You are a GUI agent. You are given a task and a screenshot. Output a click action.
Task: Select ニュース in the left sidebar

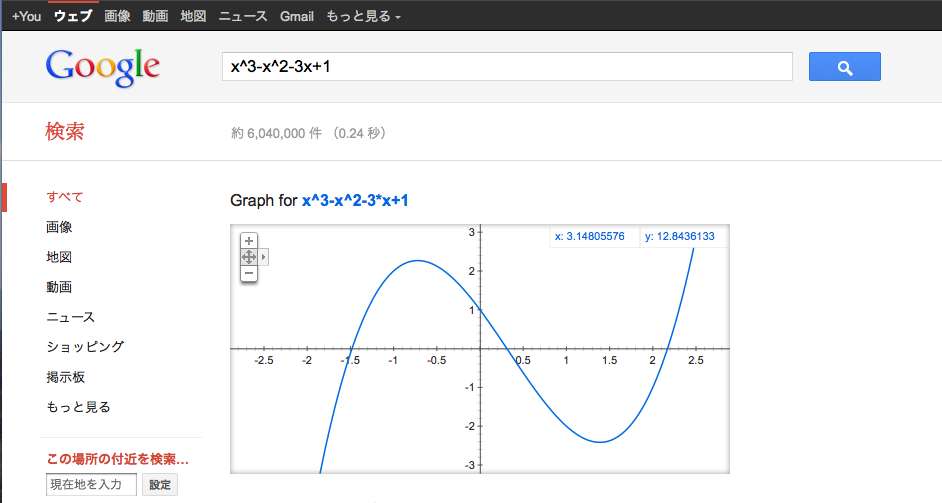click(70, 317)
